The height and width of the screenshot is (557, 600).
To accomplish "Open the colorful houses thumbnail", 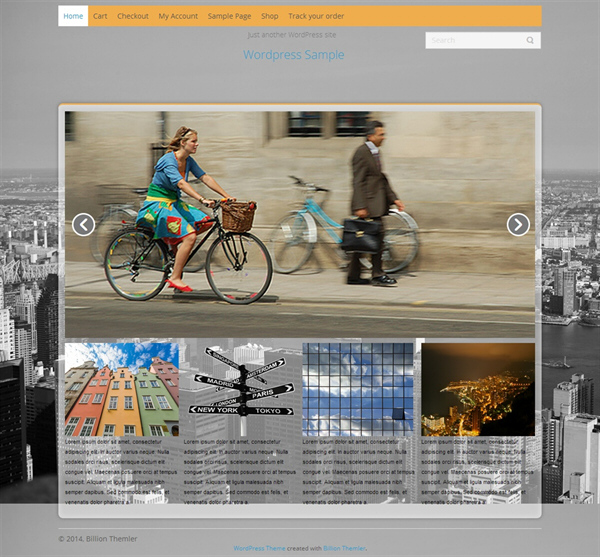I will click(x=121, y=389).
